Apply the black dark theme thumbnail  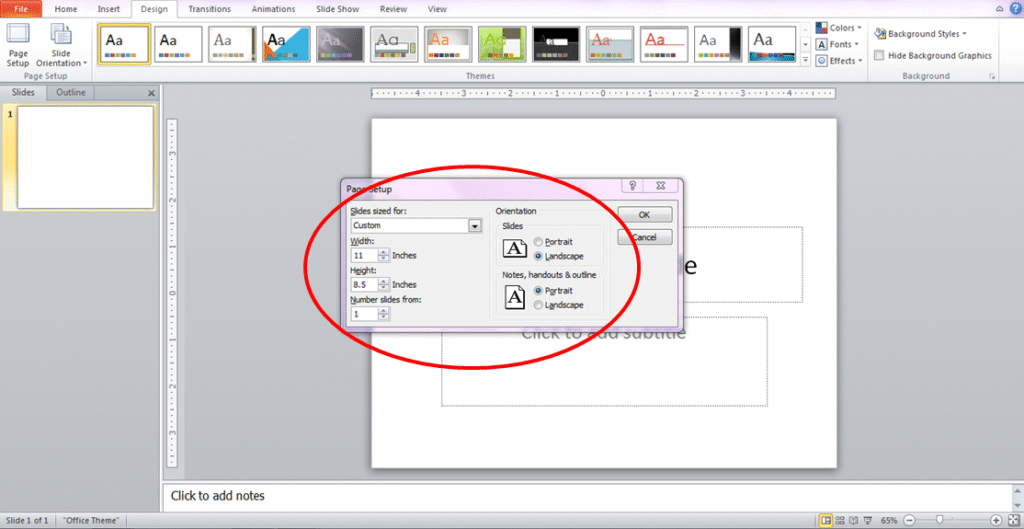(555, 44)
